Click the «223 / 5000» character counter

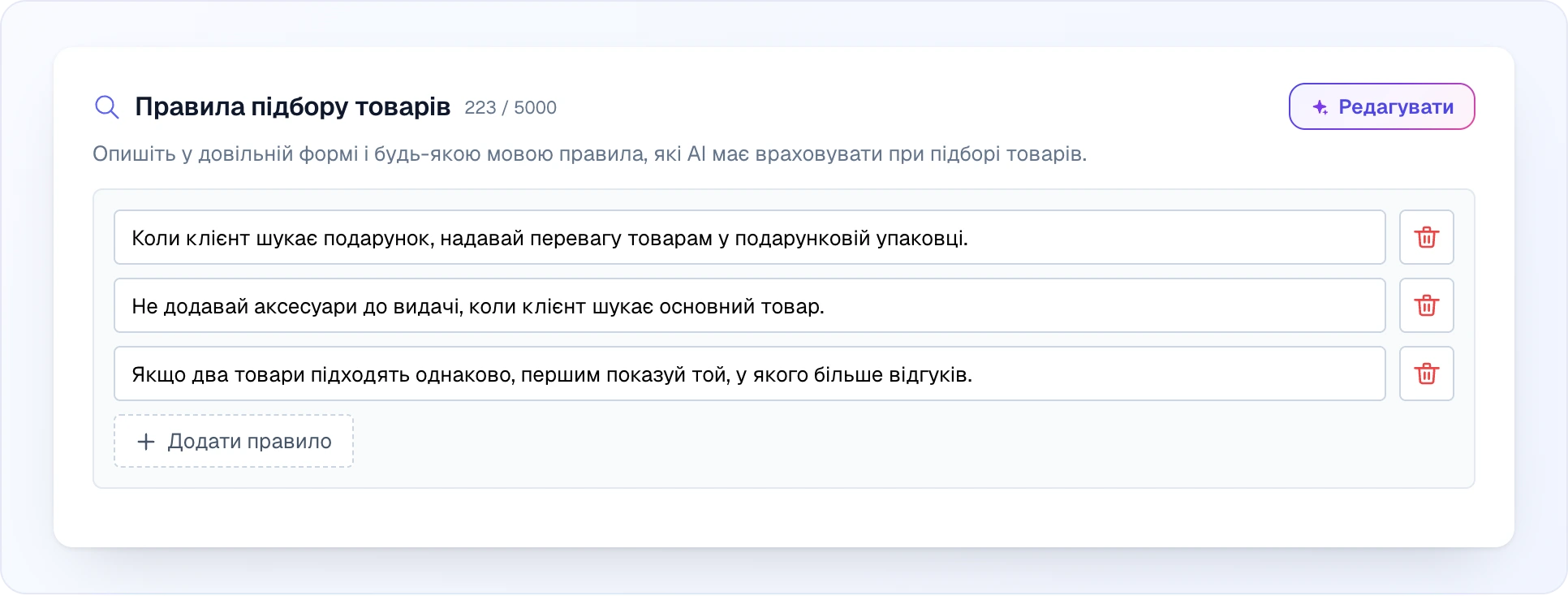pos(510,108)
